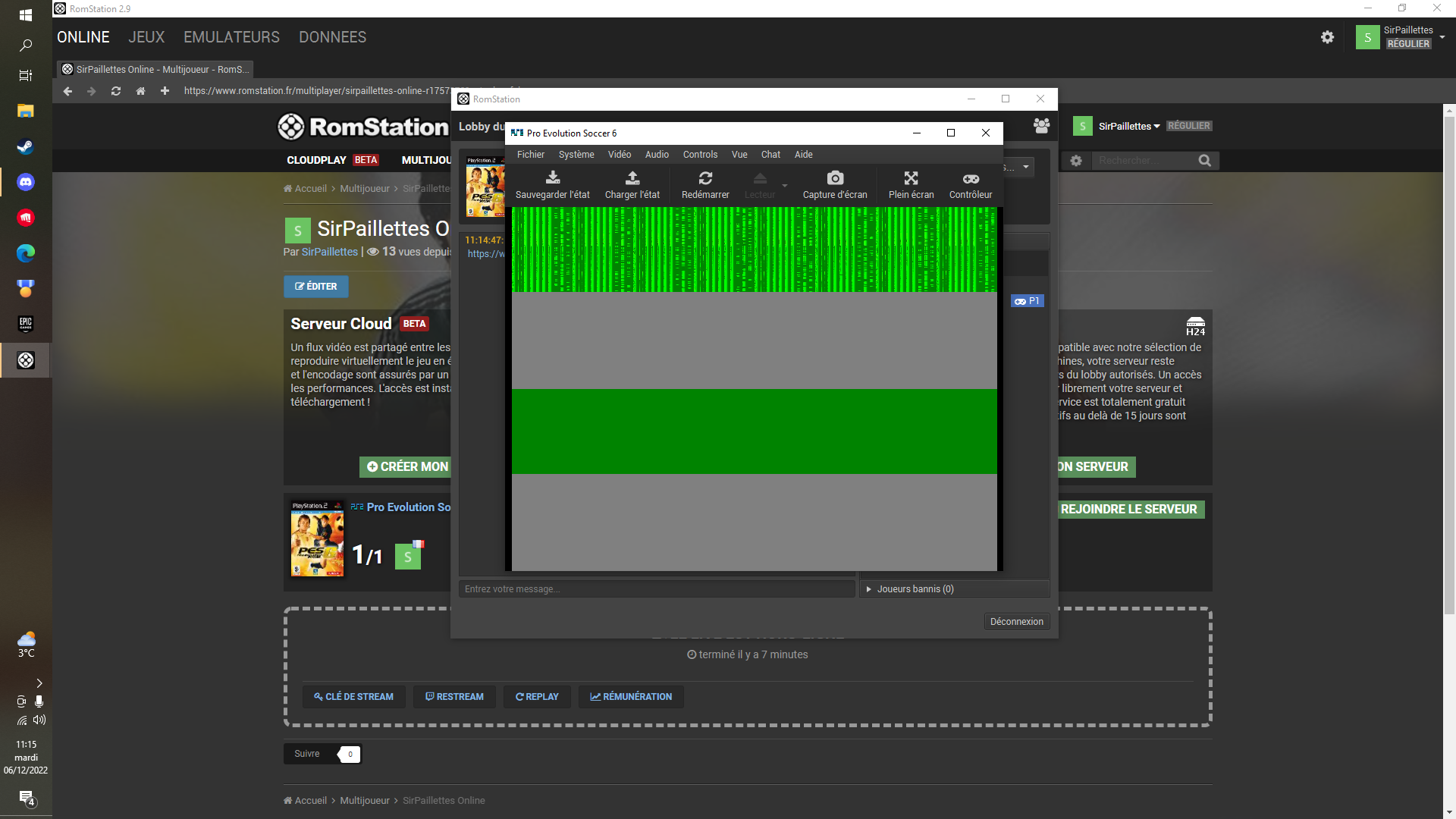Open the Fichier menu
The width and height of the screenshot is (1456, 819).
click(531, 155)
